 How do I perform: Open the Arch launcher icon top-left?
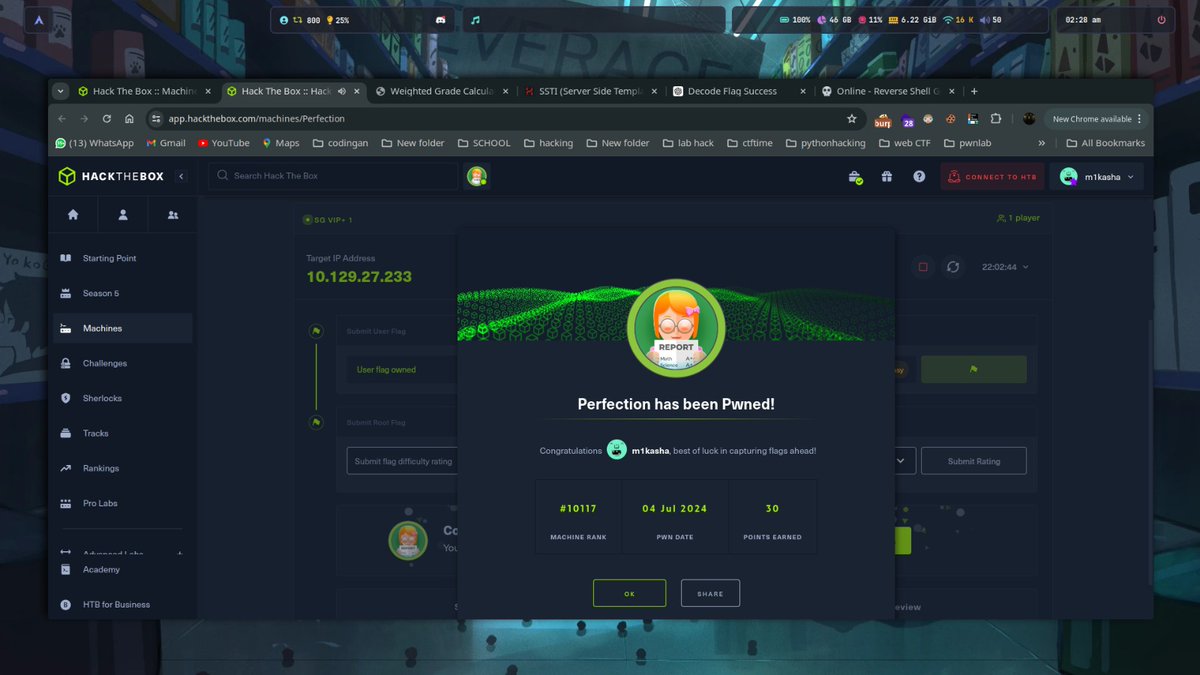(x=38, y=19)
